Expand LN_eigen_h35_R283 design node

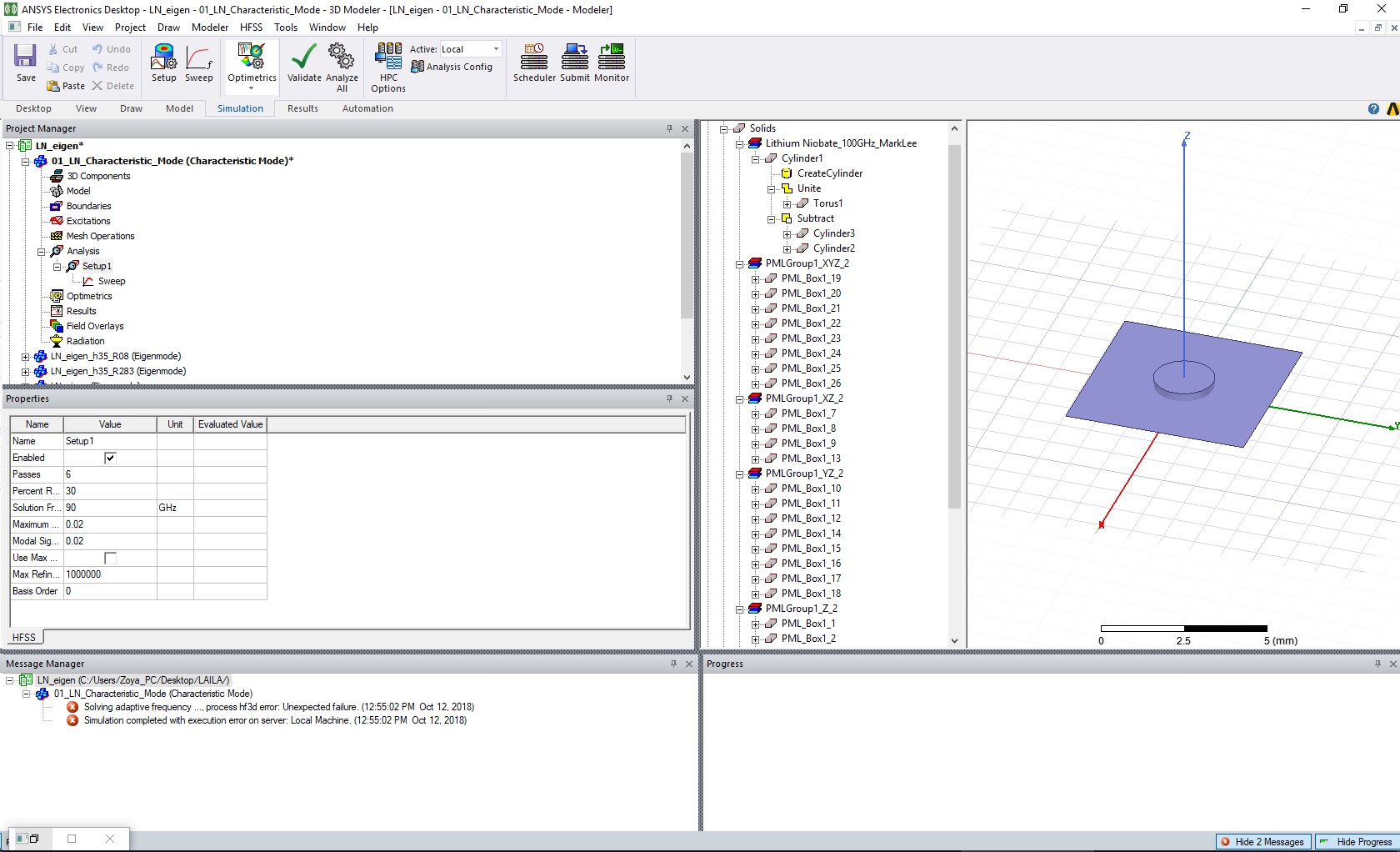[x=25, y=371]
